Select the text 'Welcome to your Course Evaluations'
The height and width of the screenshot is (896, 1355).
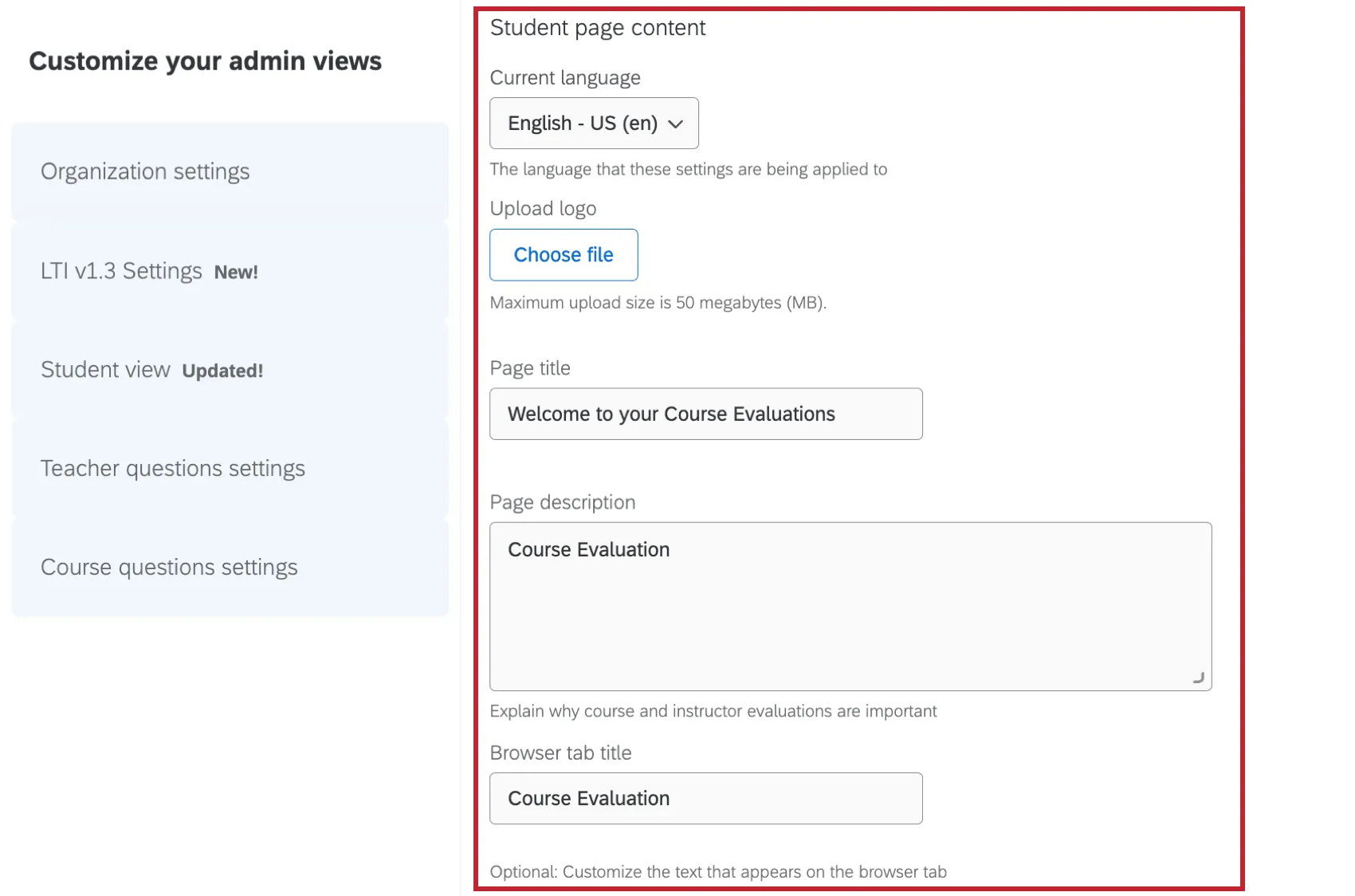coord(672,414)
